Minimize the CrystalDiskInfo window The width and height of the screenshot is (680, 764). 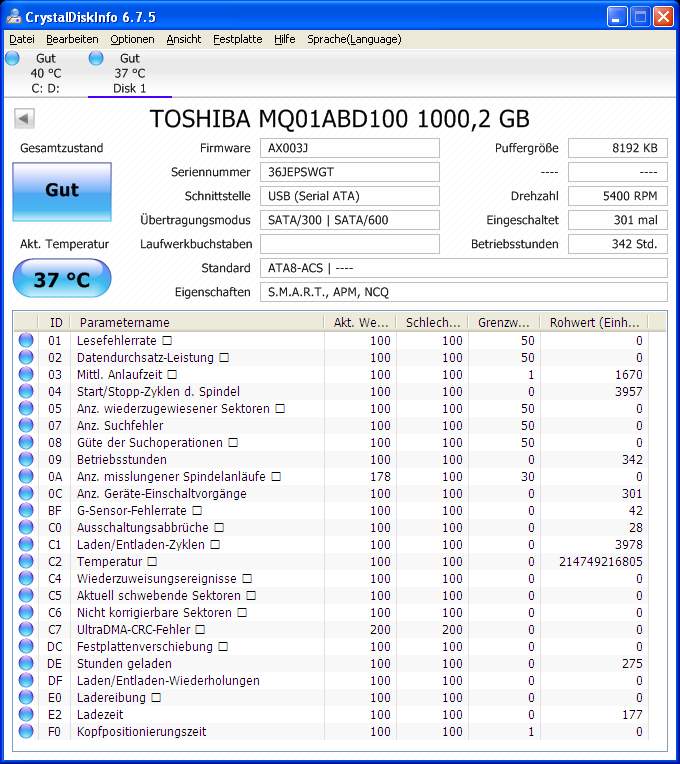pos(617,17)
